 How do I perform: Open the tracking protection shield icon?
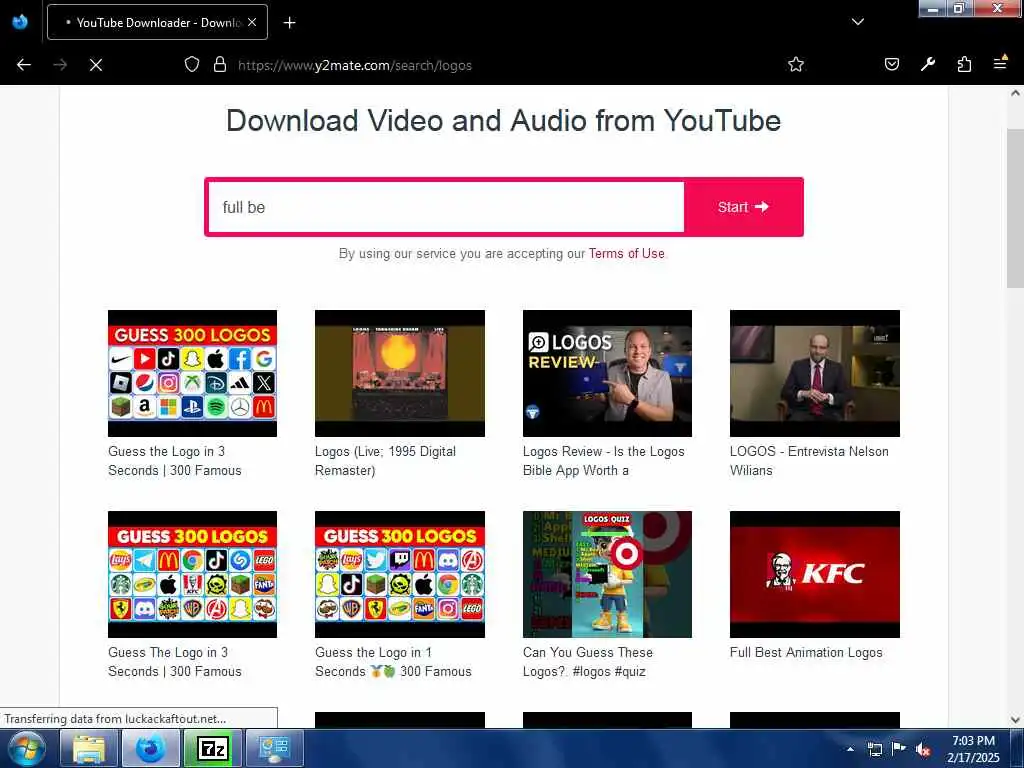point(191,65)
